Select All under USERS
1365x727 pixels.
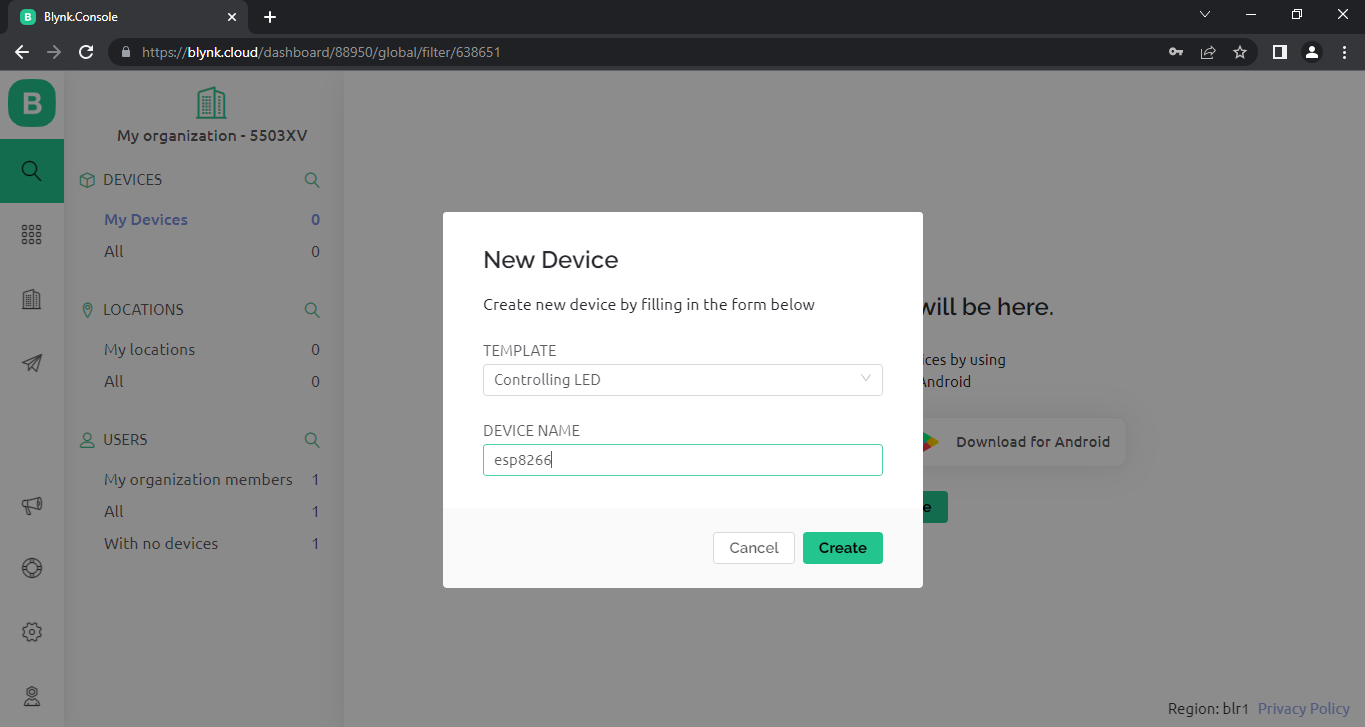pyautogui.click(x=114, y=512)
